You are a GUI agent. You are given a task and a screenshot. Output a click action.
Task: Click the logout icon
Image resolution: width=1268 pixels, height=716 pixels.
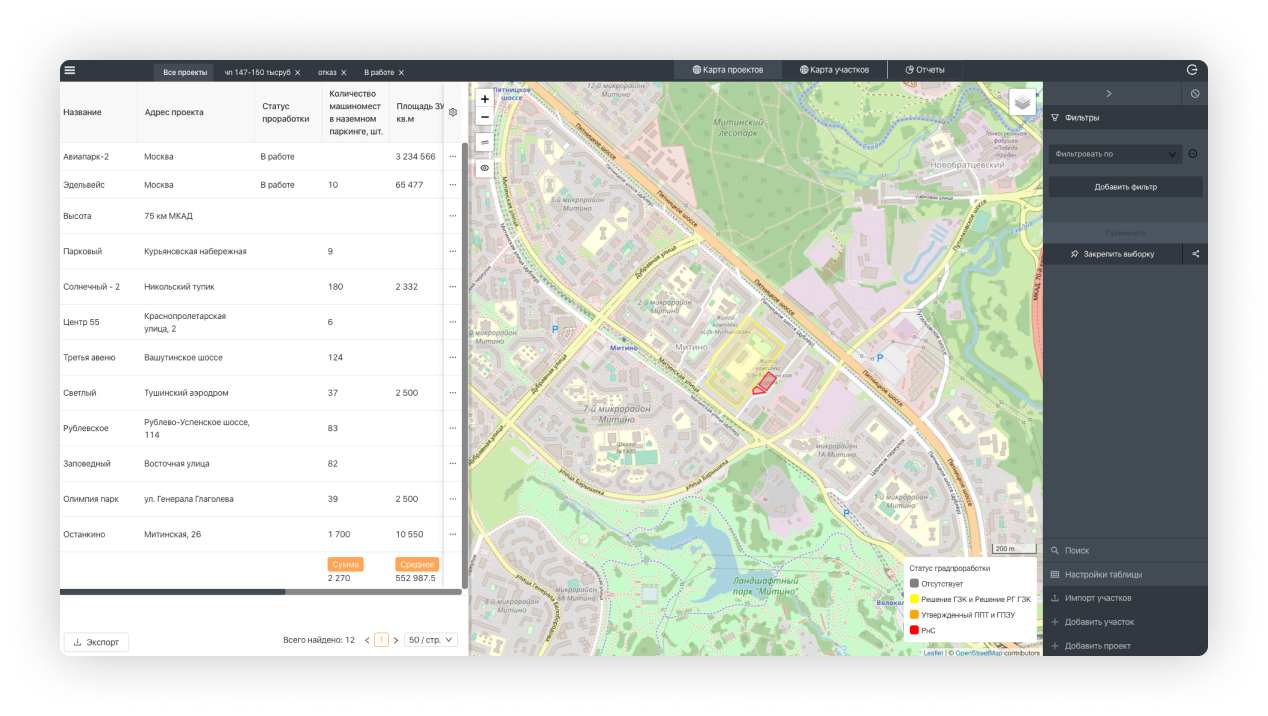click(x=1192, y=70)
